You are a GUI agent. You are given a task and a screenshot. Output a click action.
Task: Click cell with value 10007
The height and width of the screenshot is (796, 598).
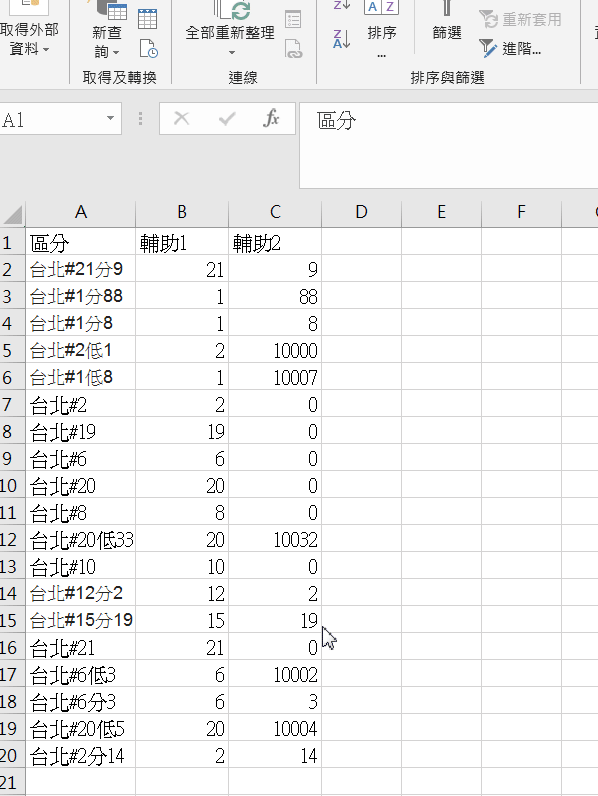pos(275,377)
